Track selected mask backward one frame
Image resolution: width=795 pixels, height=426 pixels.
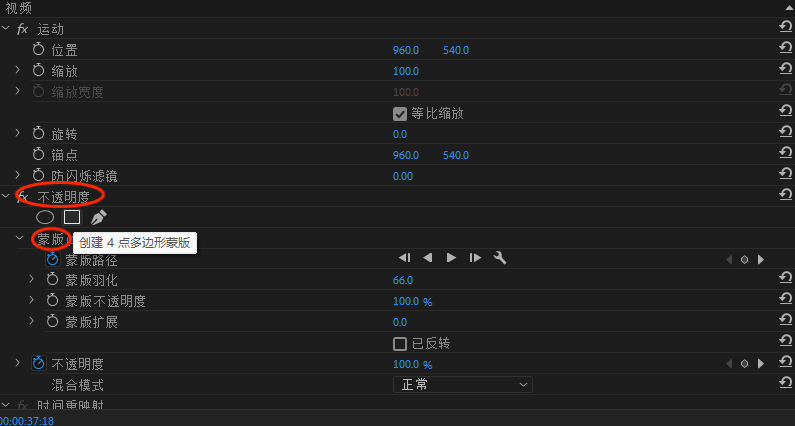pyautogui.click(x=405, y=258)
